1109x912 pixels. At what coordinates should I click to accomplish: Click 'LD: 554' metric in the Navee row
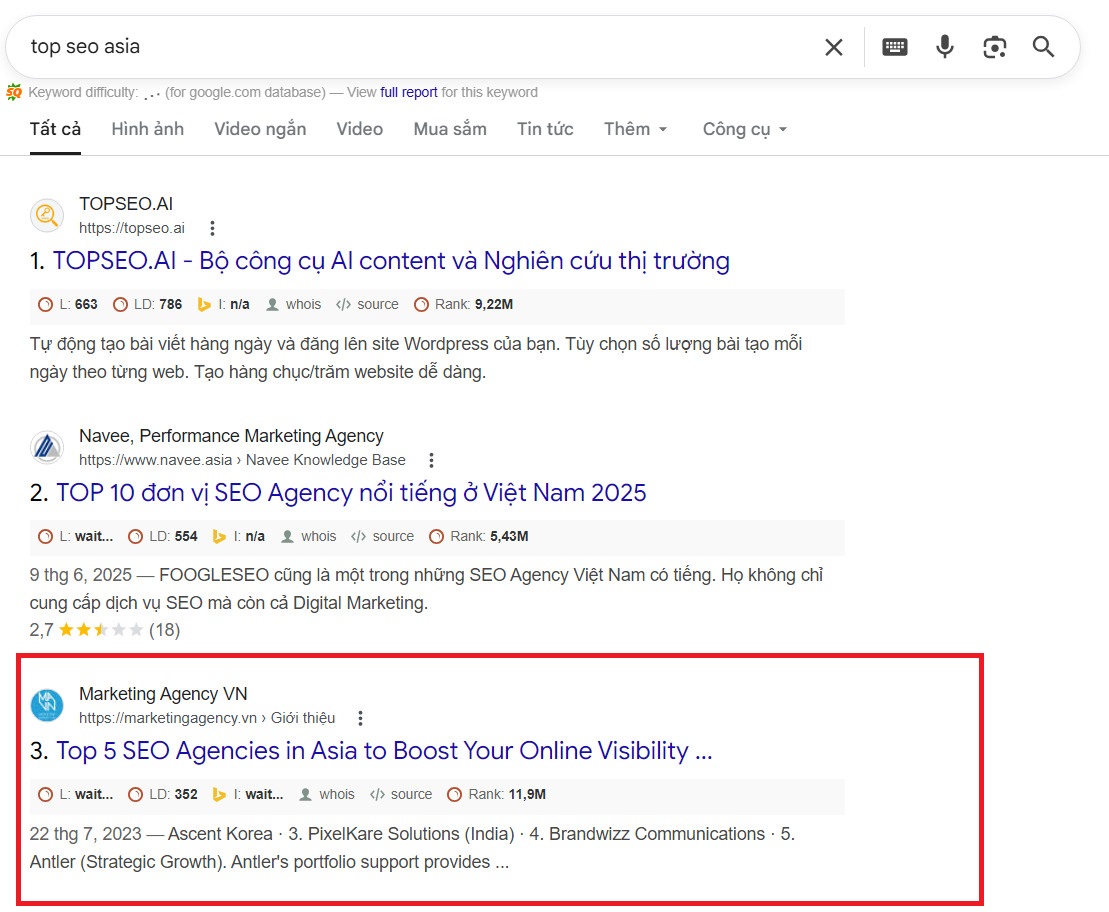[x=163, y=536]
